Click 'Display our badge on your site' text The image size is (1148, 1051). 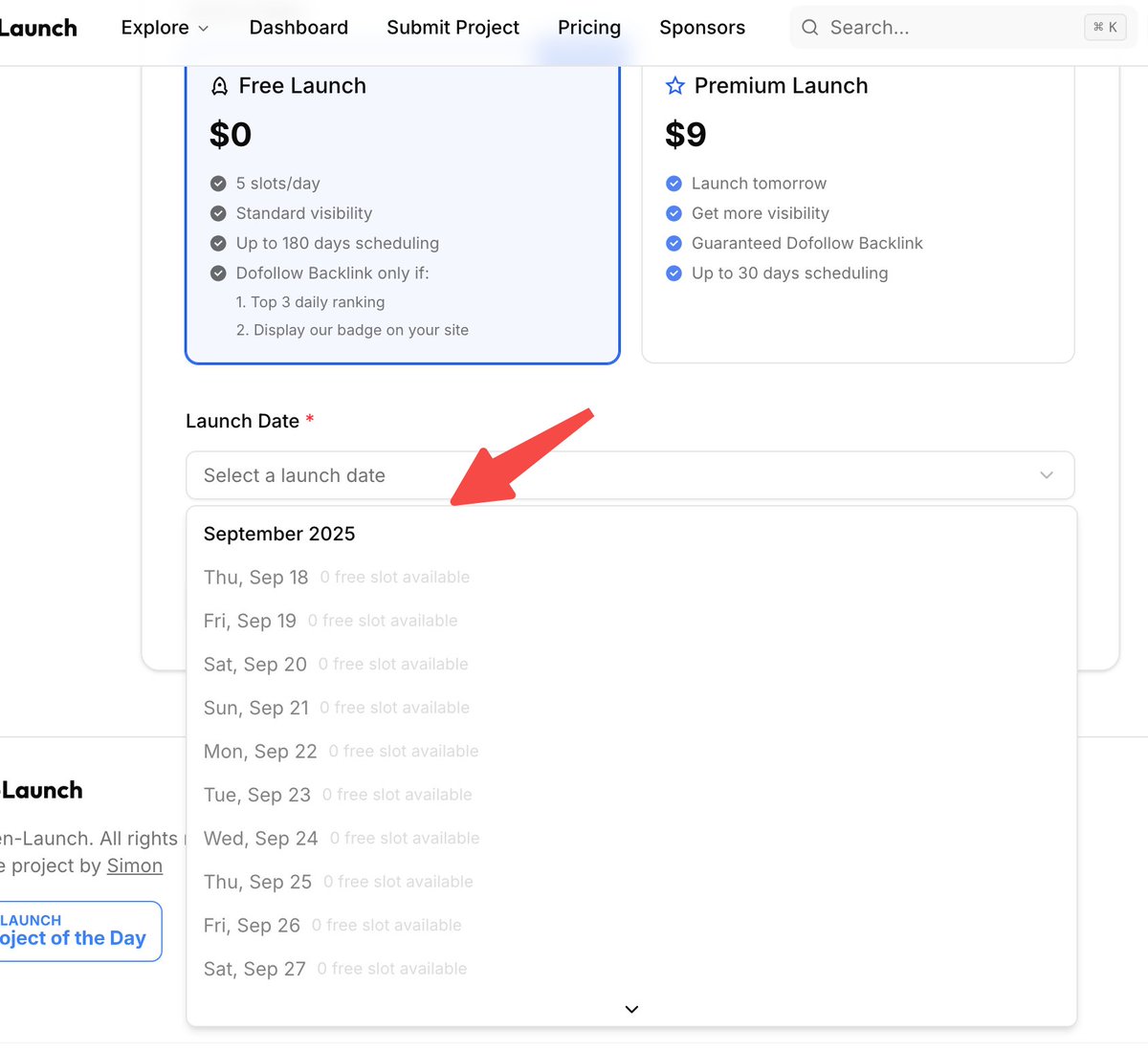point(362,330)
